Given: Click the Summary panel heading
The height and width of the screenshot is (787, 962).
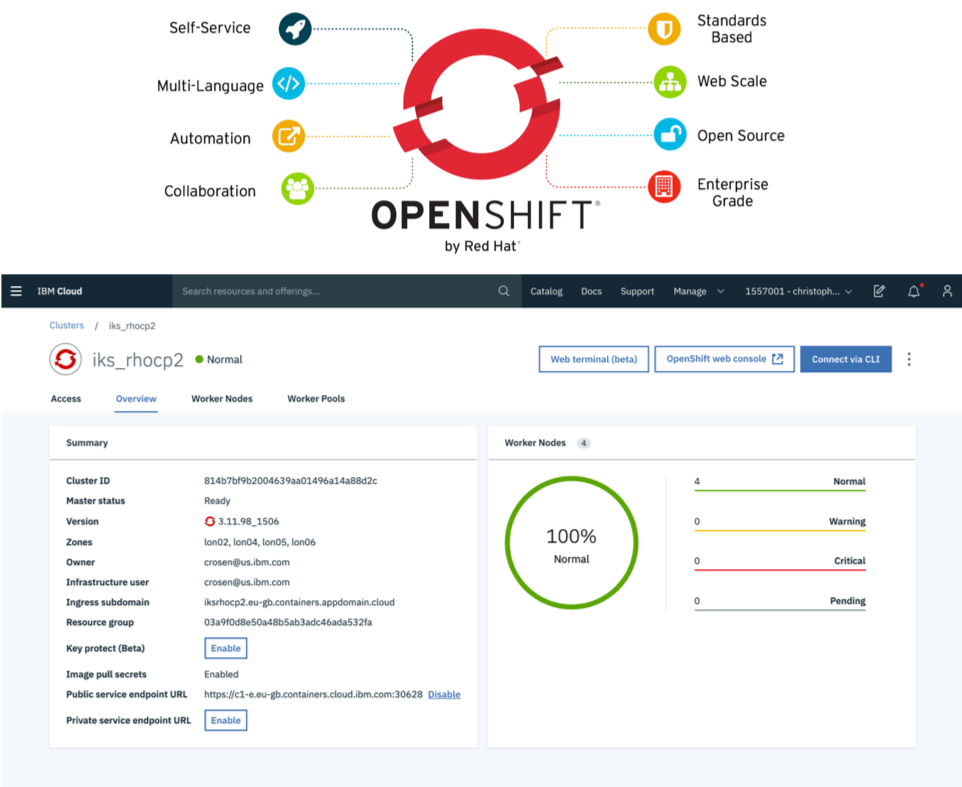Looking at the screenshot, I should 87,443.
